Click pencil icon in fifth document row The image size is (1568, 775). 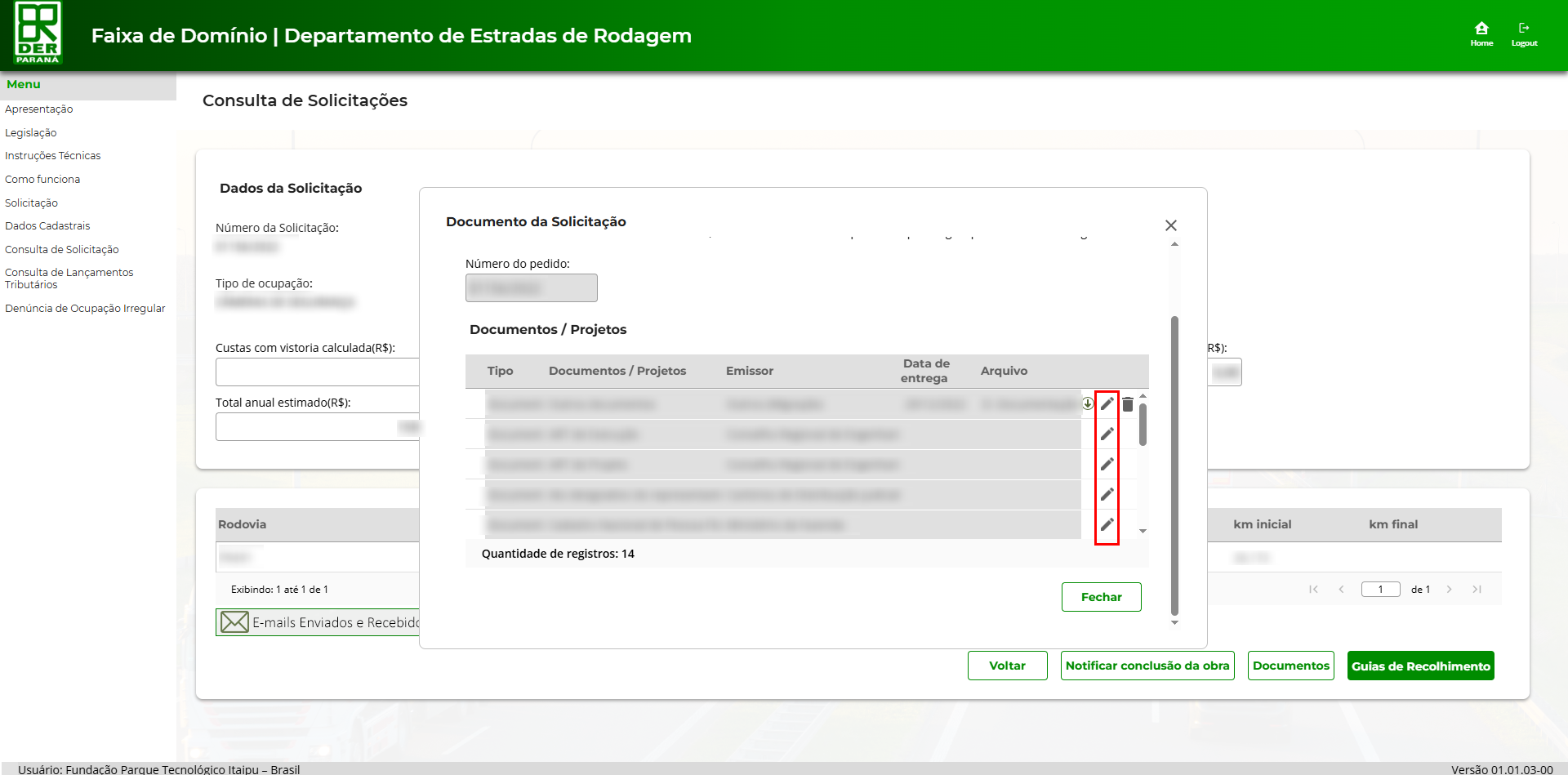pos(1107,524)
